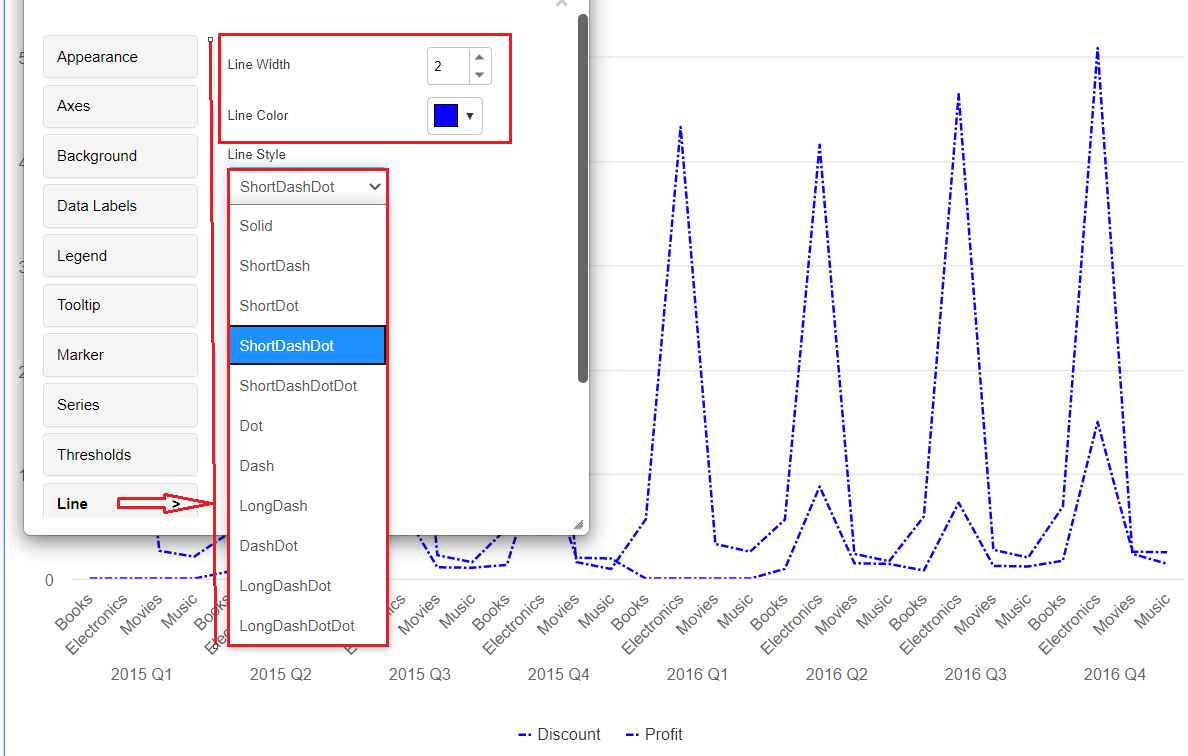Toggle the Profit series in legend
This screenshot has height=756, width=1188.
654,735
